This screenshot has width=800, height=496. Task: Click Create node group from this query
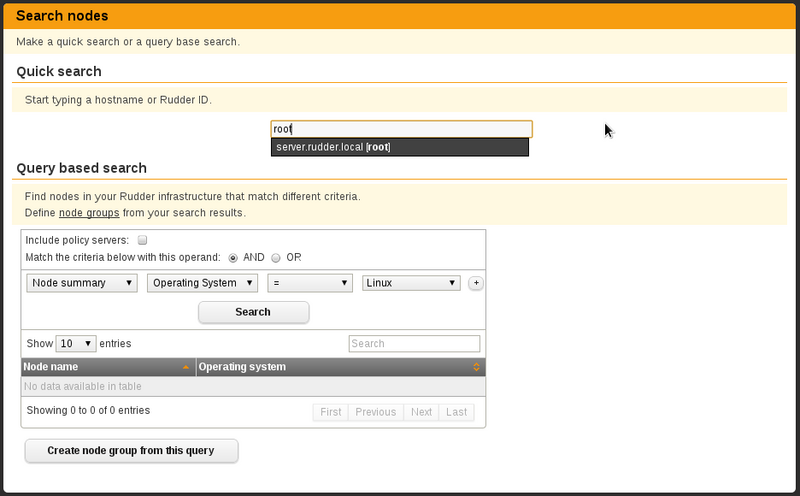coord(131,451)
